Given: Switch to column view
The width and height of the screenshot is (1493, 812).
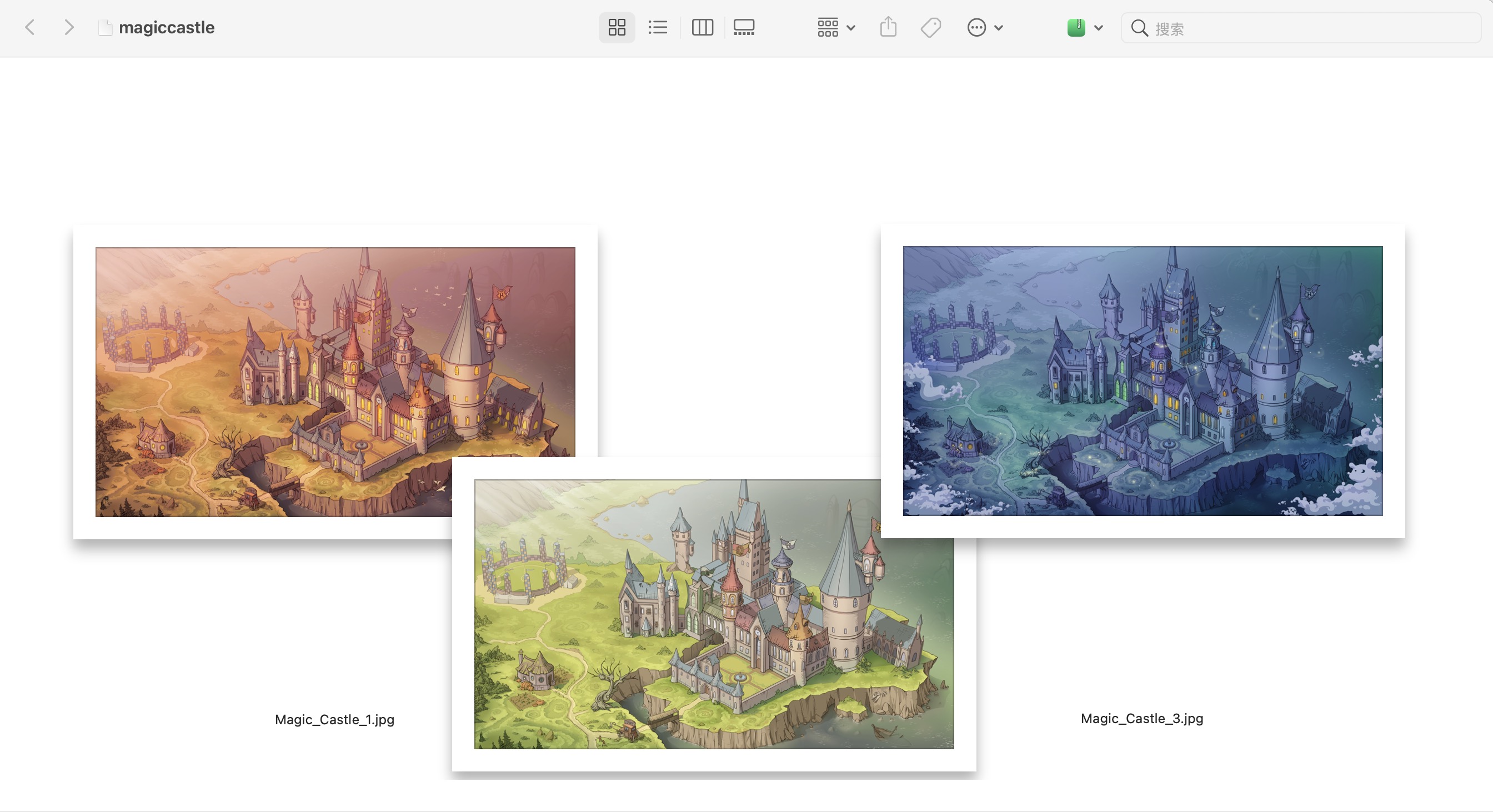Looking at the screenshot, I should point(702,27).
